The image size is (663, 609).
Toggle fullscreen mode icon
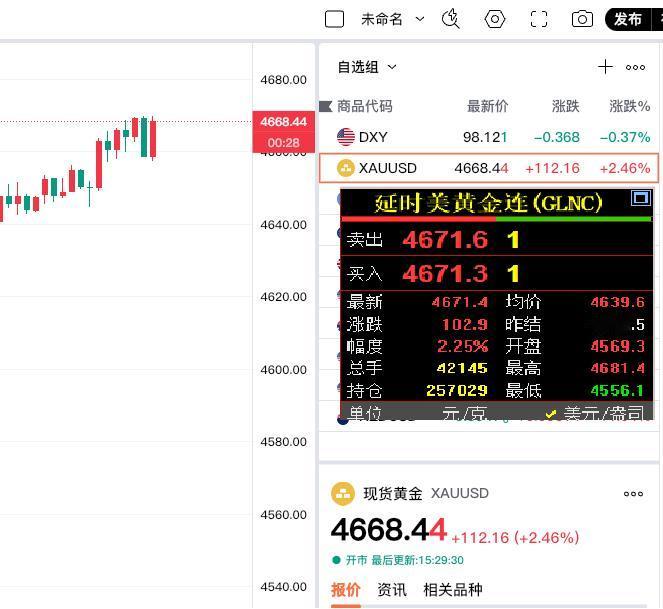pyautogui.click(x=539, y=19)
